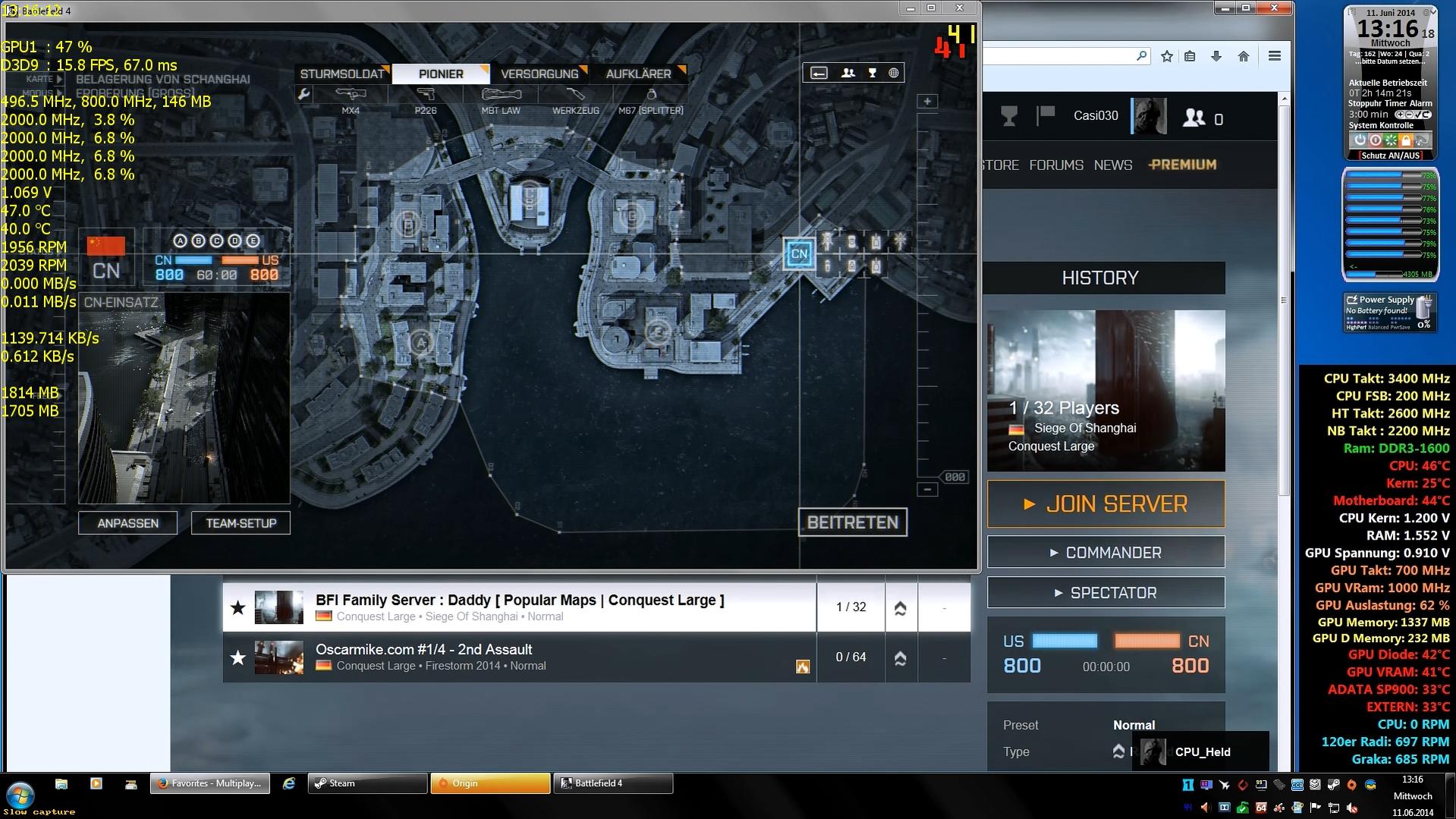Click the gadget lock icon

coord(1406,140)
